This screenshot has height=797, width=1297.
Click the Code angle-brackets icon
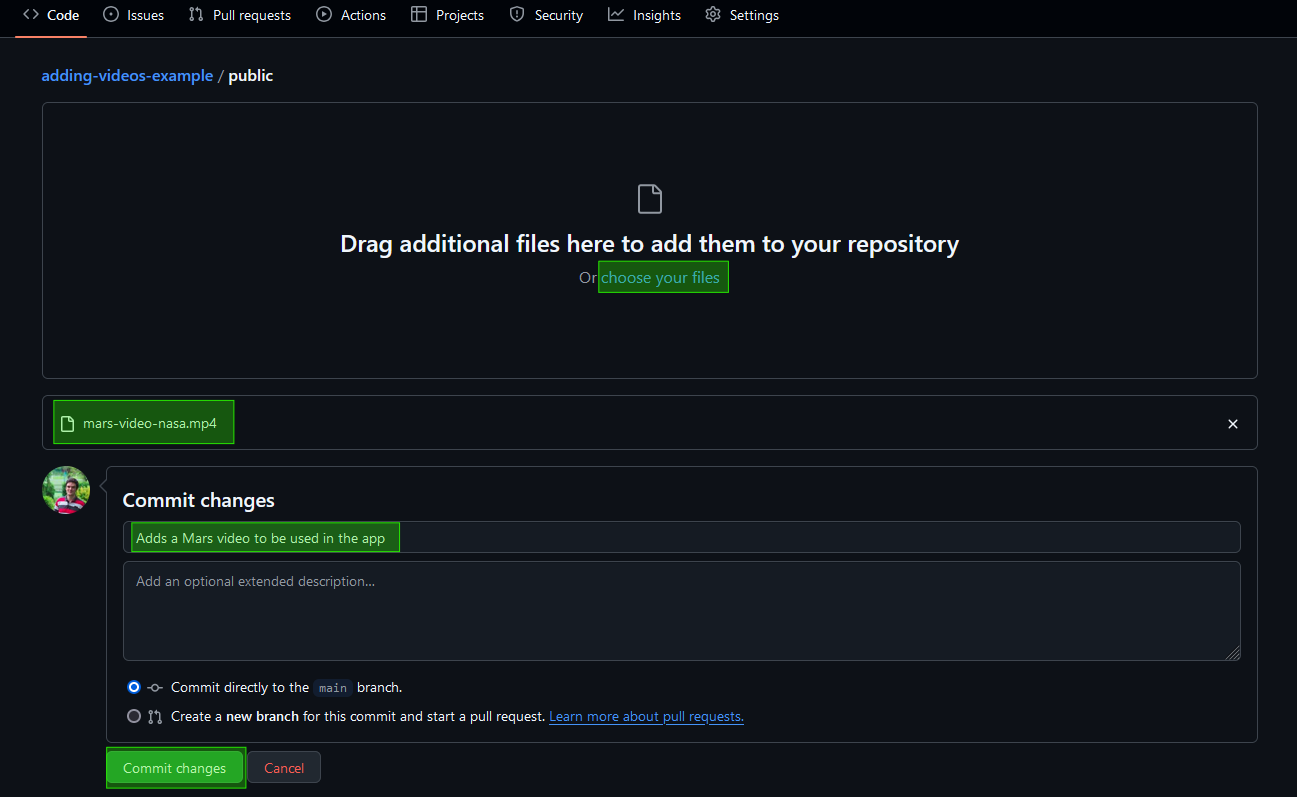tap(29, 14)
